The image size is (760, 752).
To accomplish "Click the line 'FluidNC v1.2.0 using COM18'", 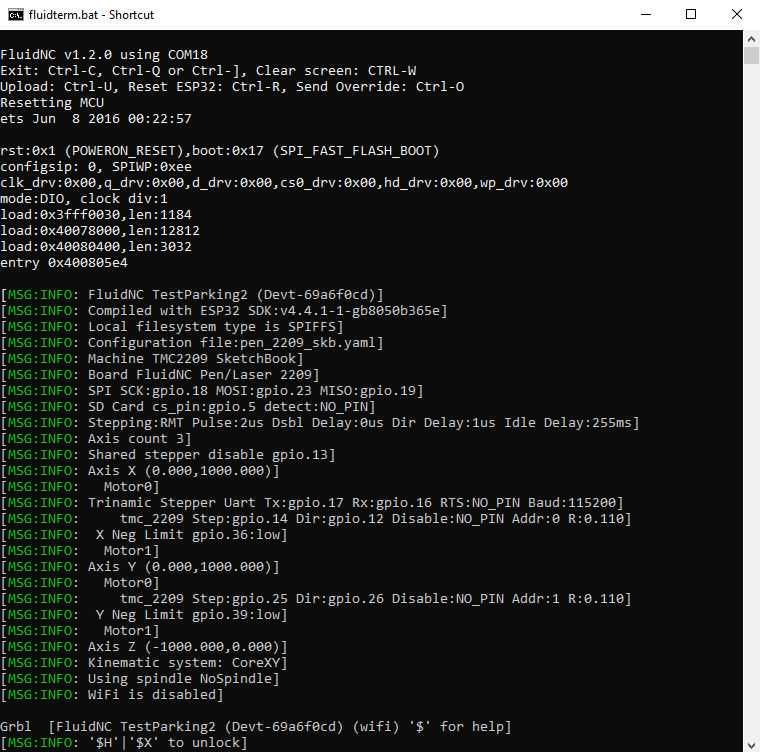I will (x=104, y=55).
